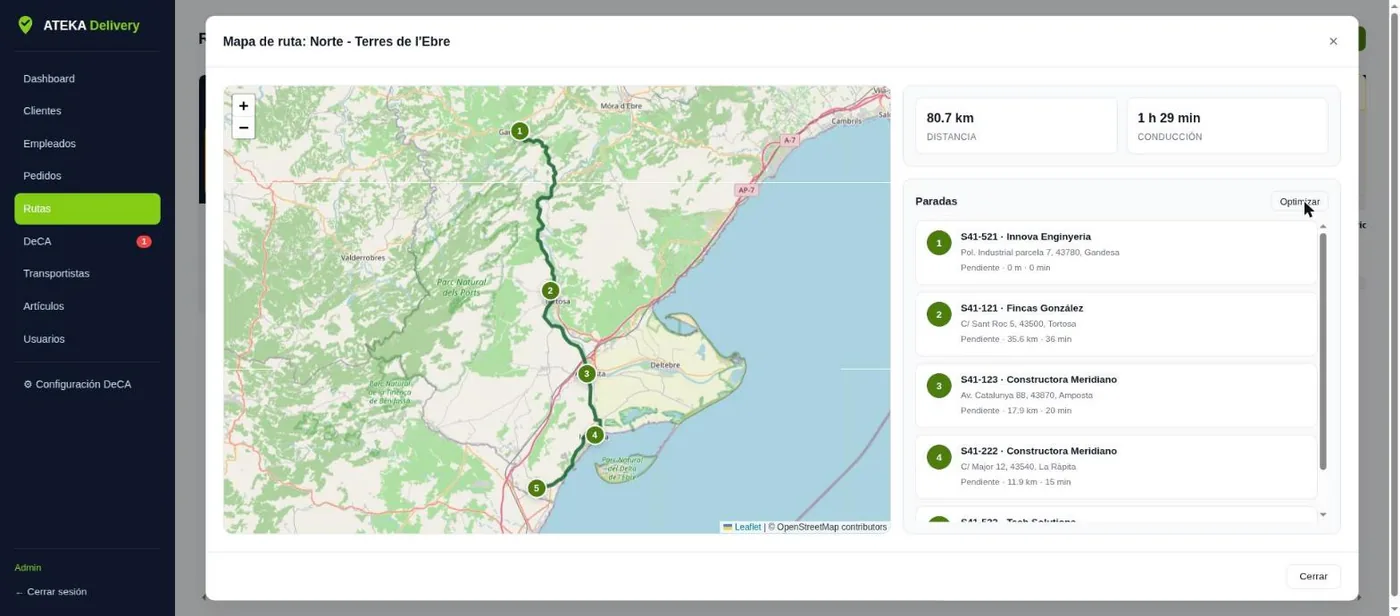The height and width of the screenshot is (616, 1400).
Task: Click the Paradas list scroll-up arrow
Action: pyautogui.click(x=1323, y=227)
